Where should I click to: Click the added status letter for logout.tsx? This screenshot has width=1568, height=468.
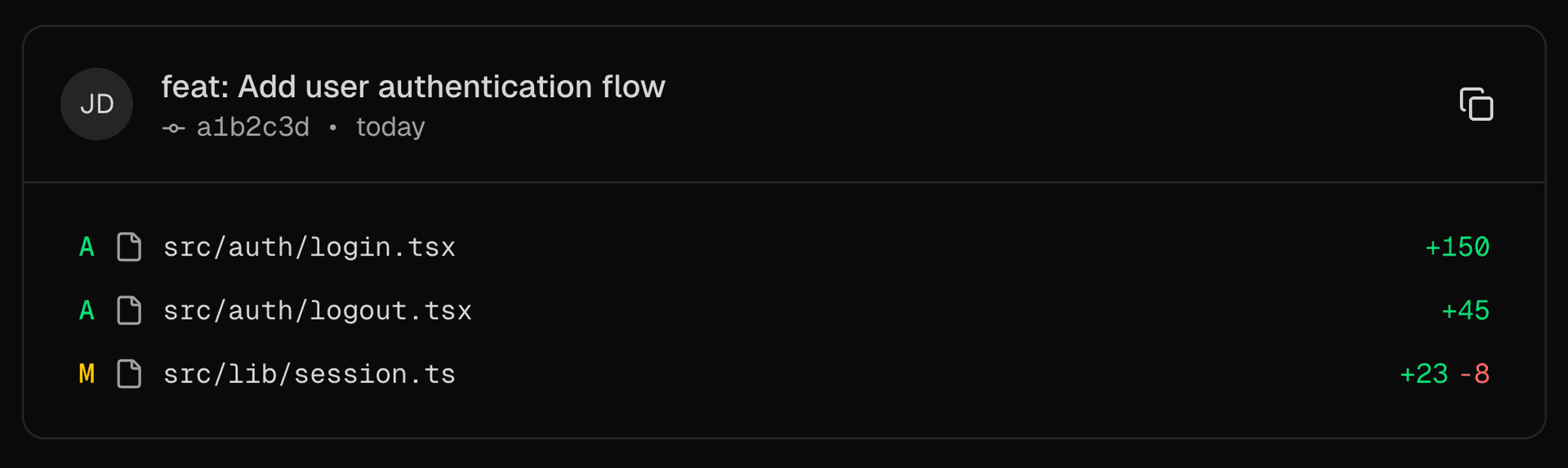(87, 310)
